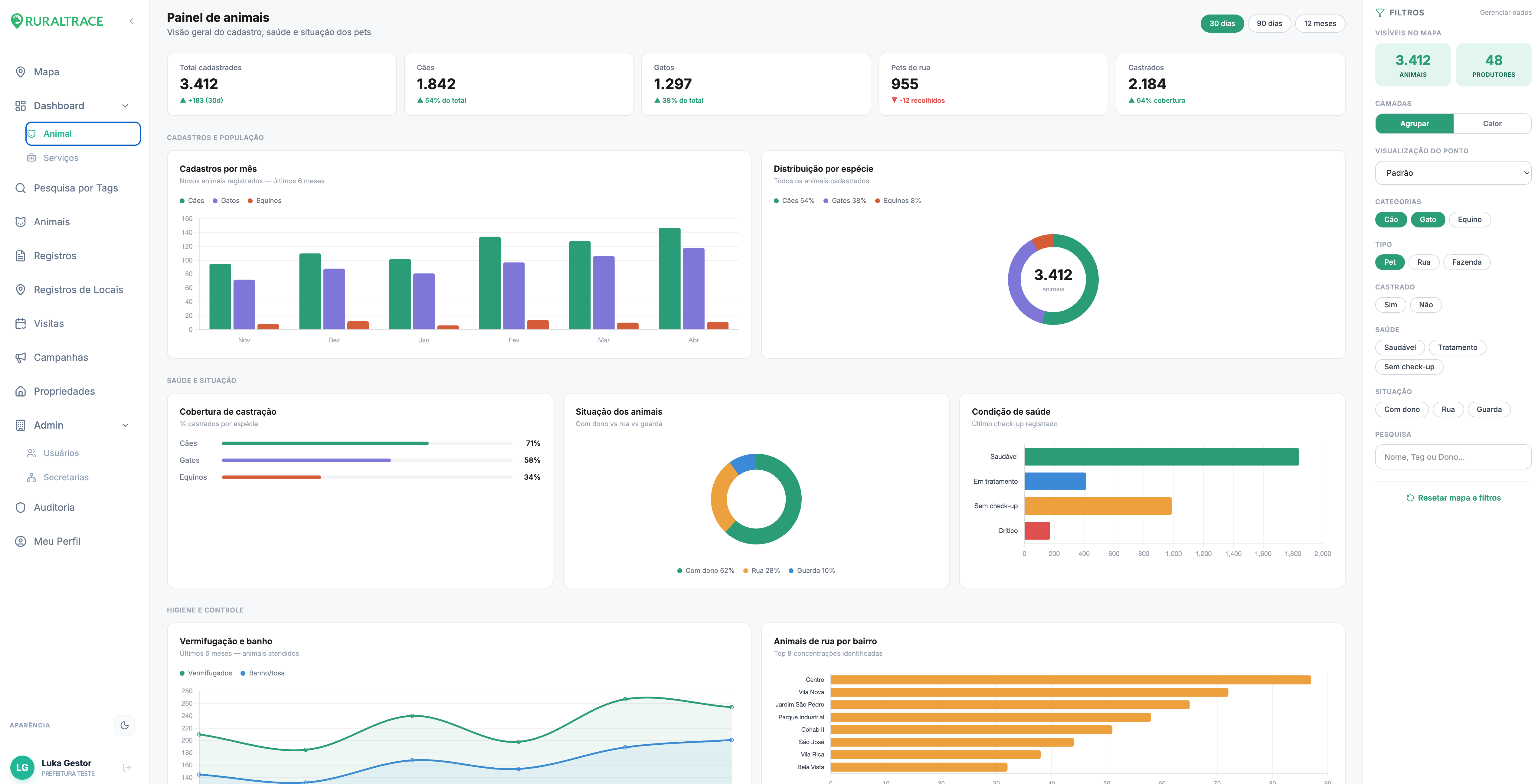Select the Calor layer tab

point(1491,124)
